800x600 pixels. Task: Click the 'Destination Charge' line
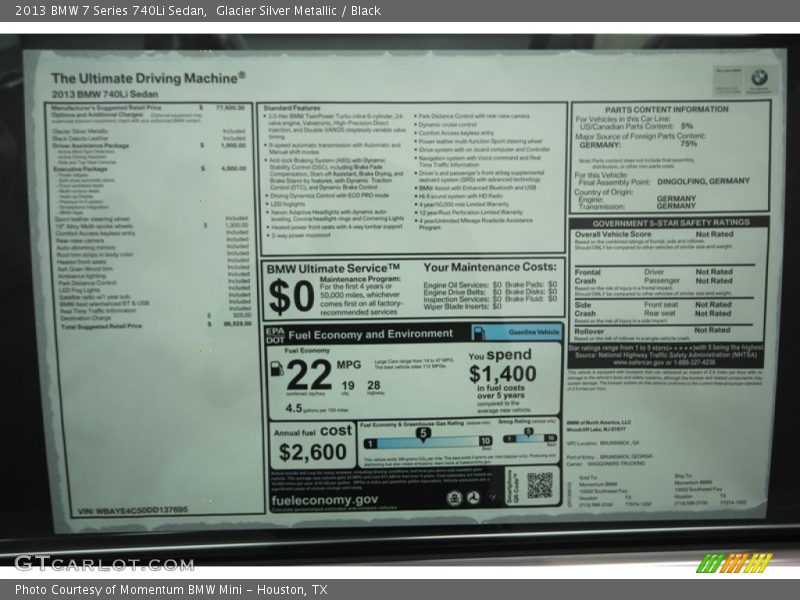click(x=156, y=317)
